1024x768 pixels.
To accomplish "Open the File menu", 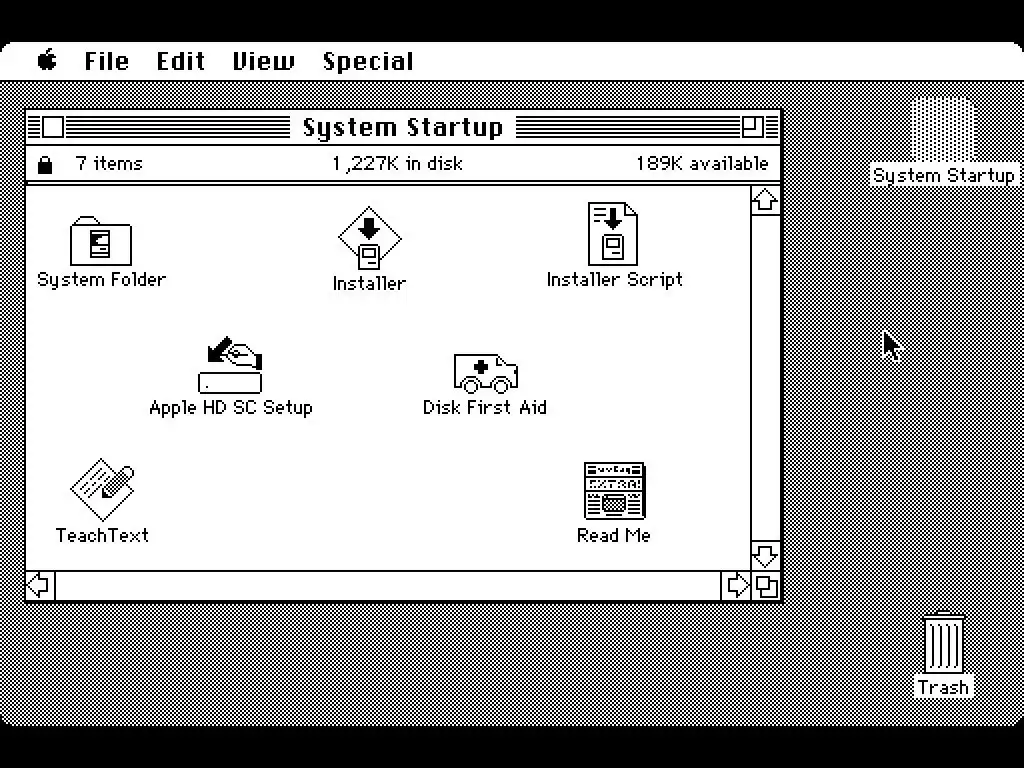I will click(x=106, y=61).
